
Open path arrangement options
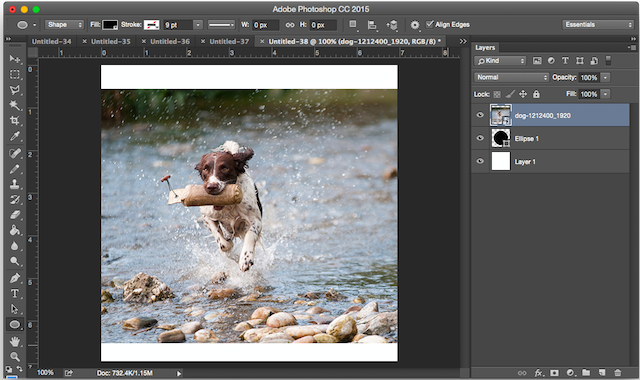click(x=392, y=25)
